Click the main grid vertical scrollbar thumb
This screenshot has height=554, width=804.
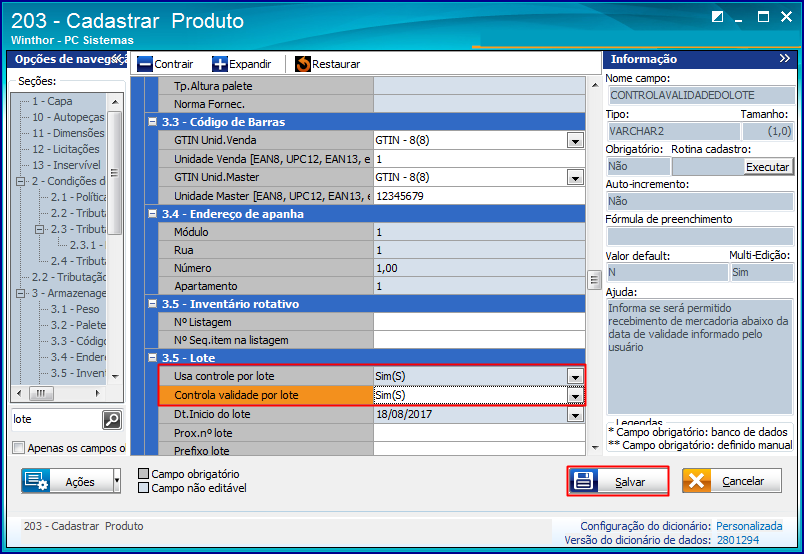(594, 280)
